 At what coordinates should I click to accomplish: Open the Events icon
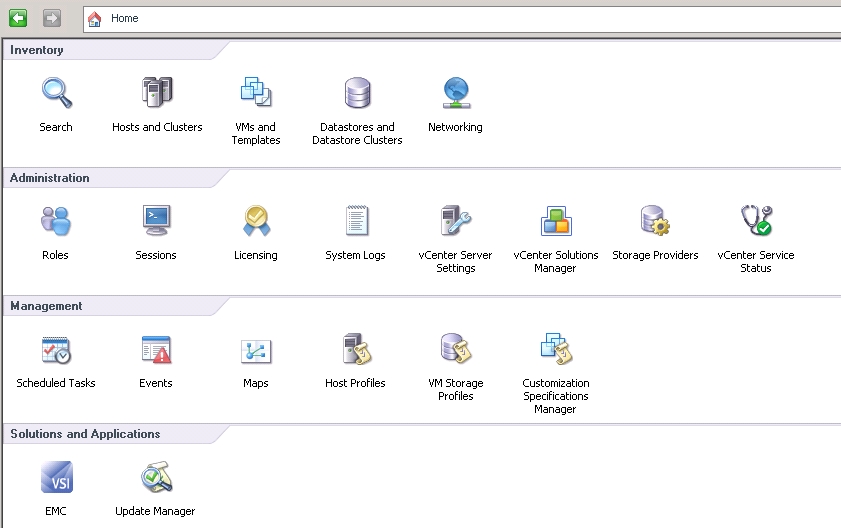(x=156, y=350)
